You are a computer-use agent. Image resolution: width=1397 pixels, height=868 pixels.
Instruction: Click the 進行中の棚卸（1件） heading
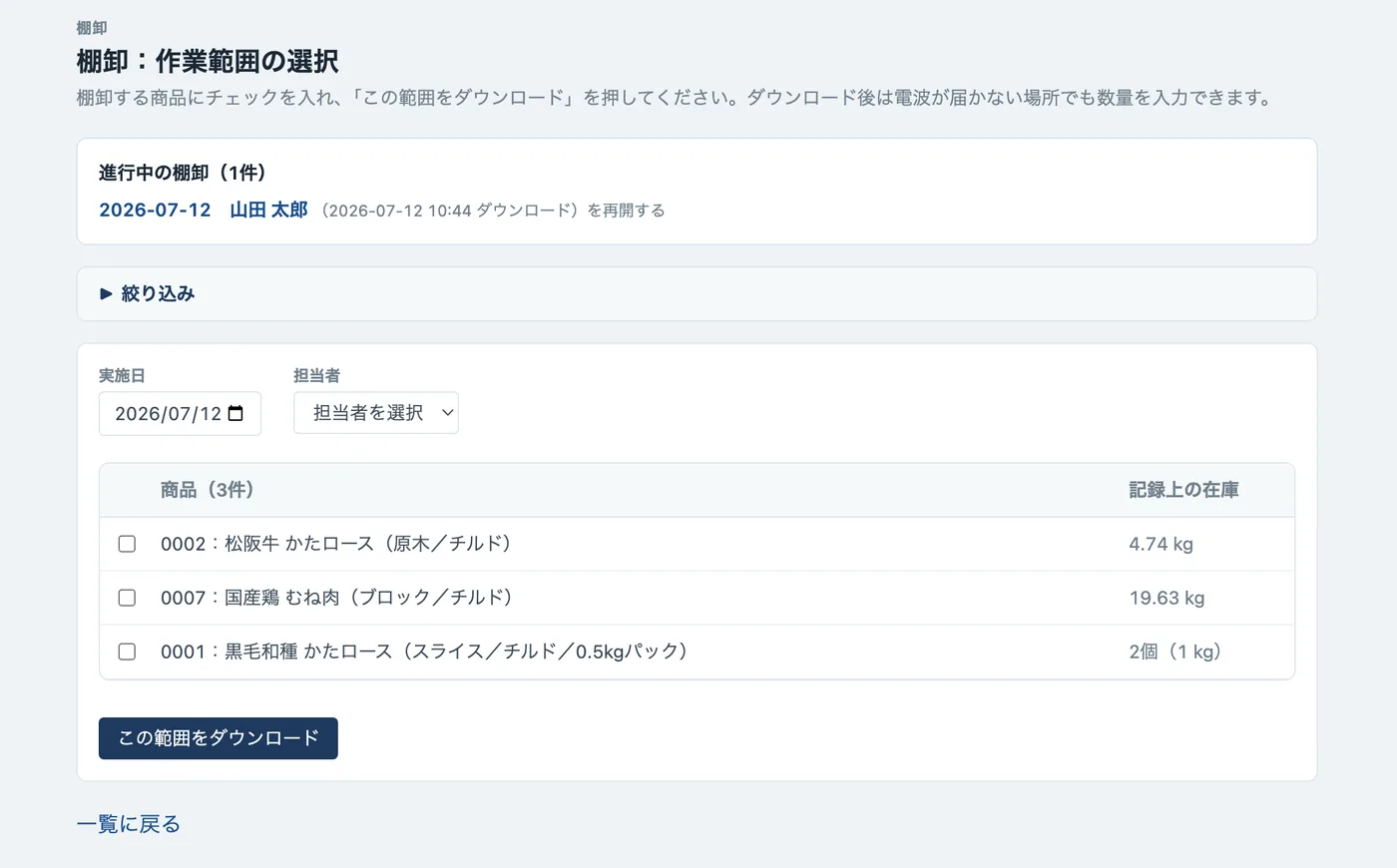(x=183, y=173)
